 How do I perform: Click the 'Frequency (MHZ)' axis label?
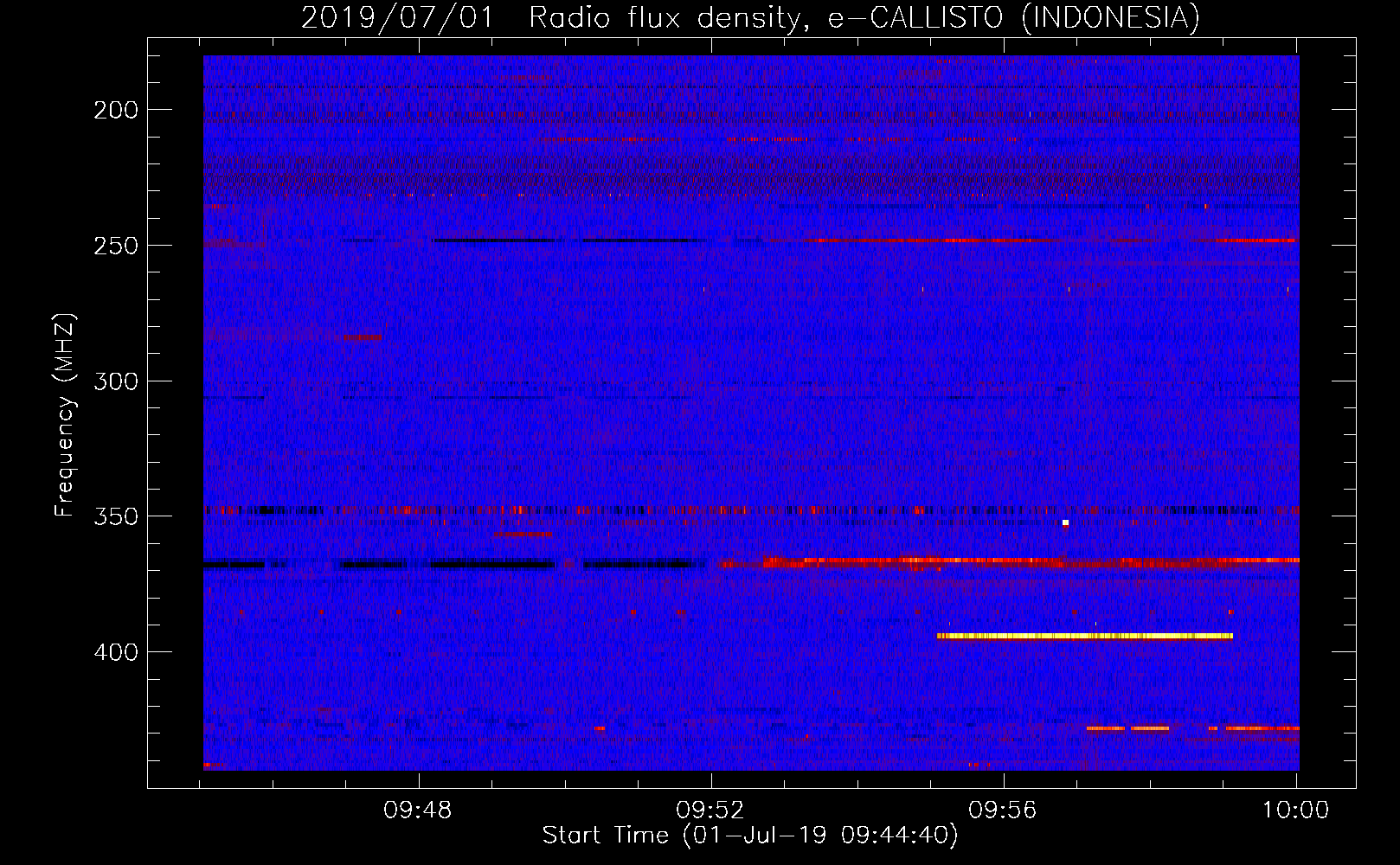[65, 415]
